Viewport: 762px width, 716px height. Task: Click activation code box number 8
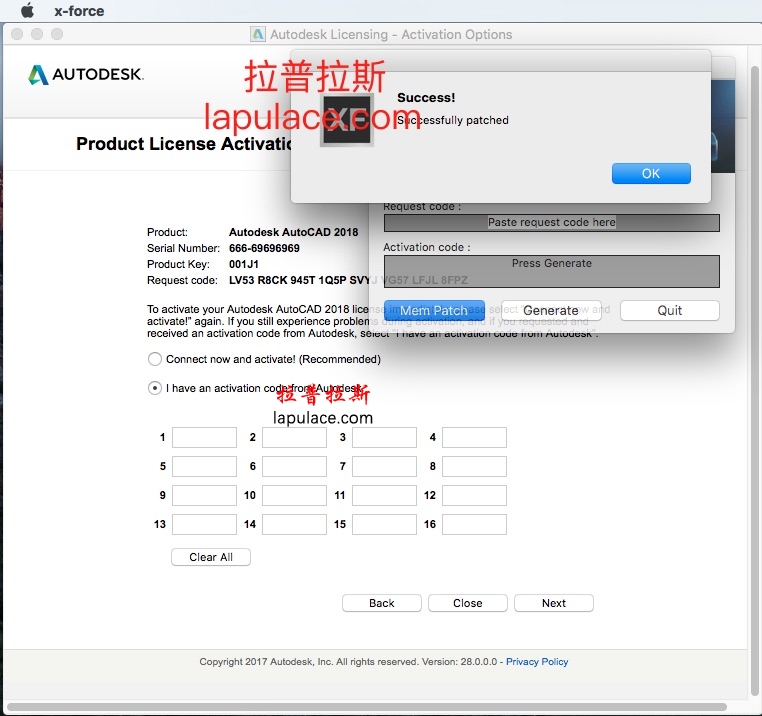click(x=474, y=467)
